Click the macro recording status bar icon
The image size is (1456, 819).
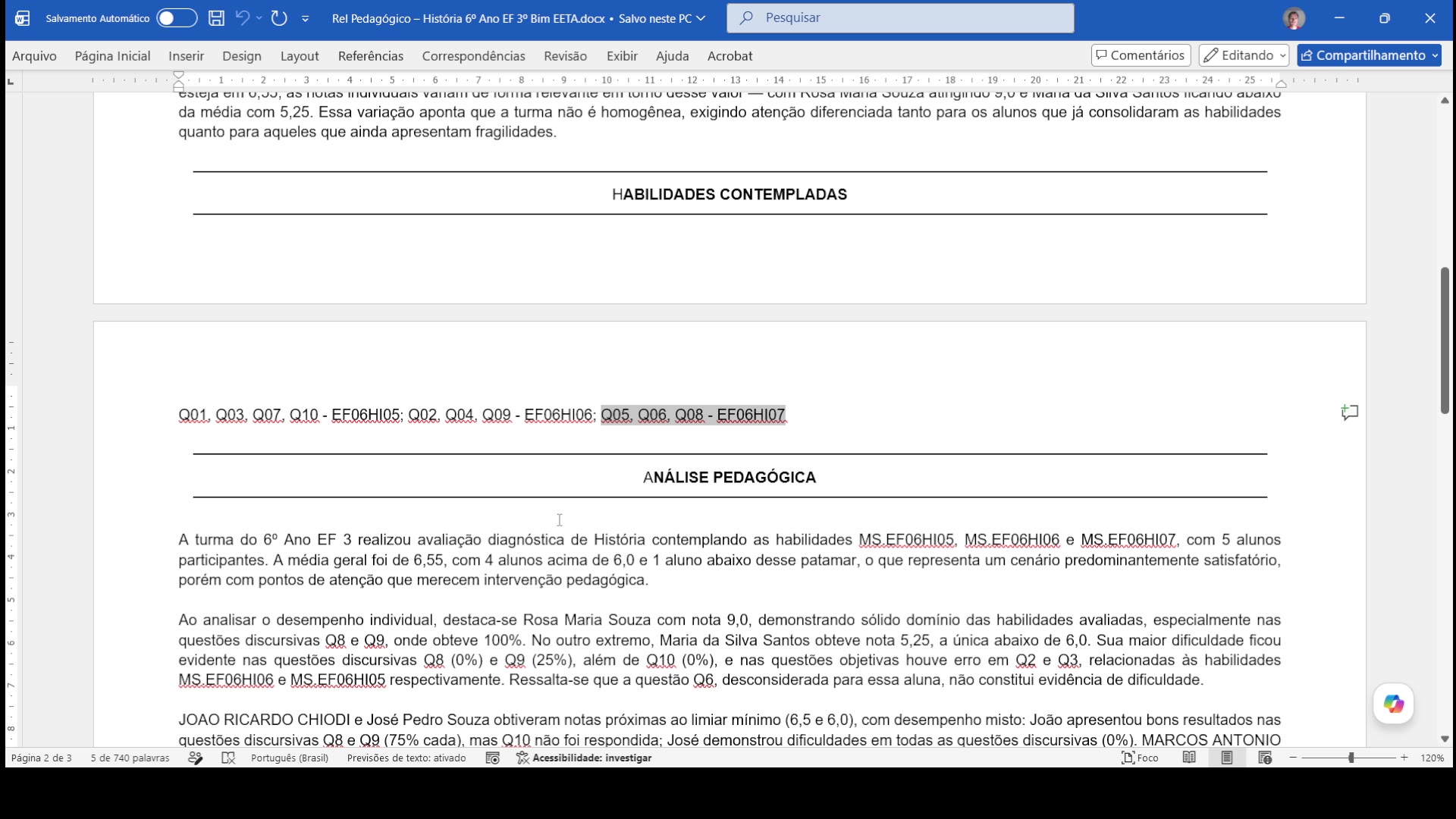[492, 758]
